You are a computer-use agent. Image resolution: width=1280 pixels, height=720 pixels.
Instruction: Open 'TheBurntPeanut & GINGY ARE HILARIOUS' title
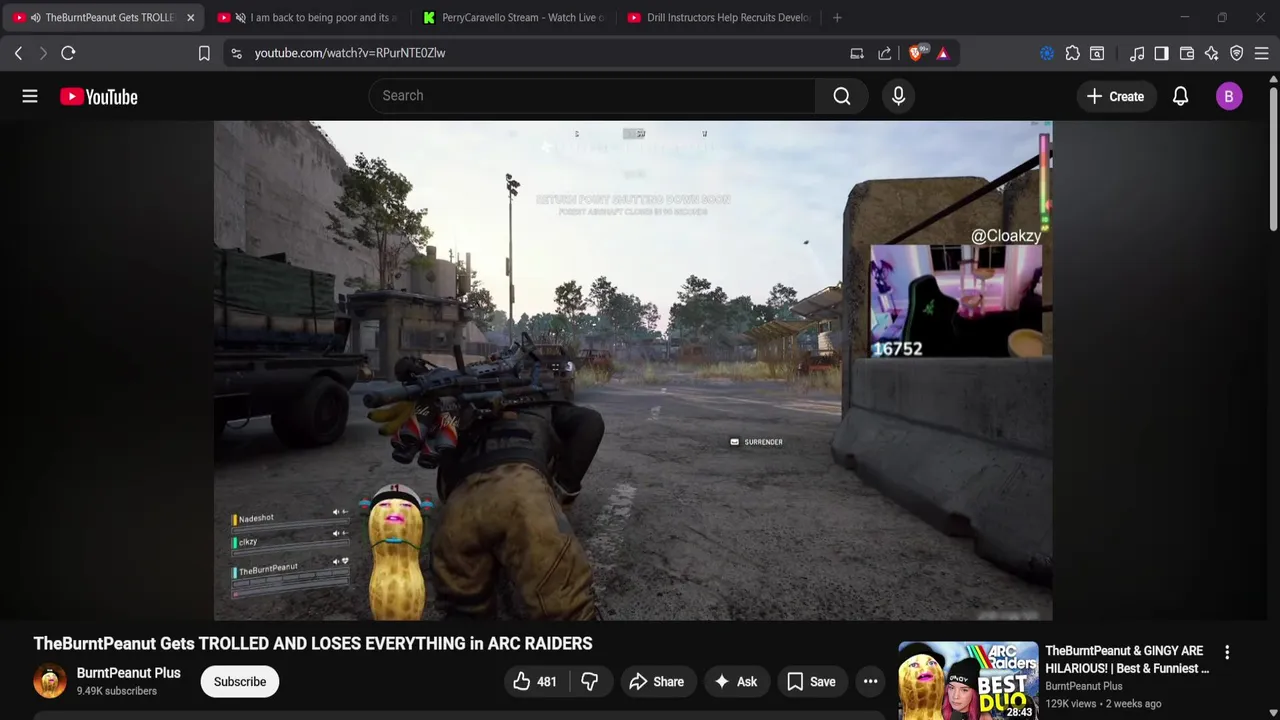[1127, 659]
